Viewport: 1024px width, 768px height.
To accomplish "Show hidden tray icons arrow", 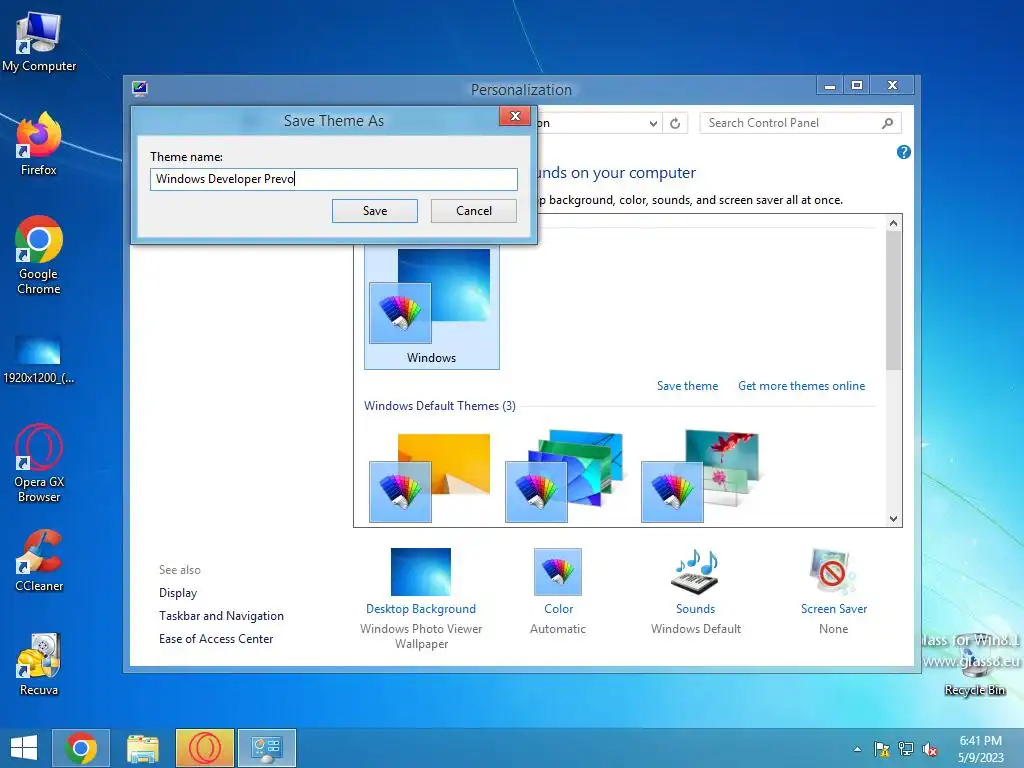I will pyautogui.click(x=857, y=749).
